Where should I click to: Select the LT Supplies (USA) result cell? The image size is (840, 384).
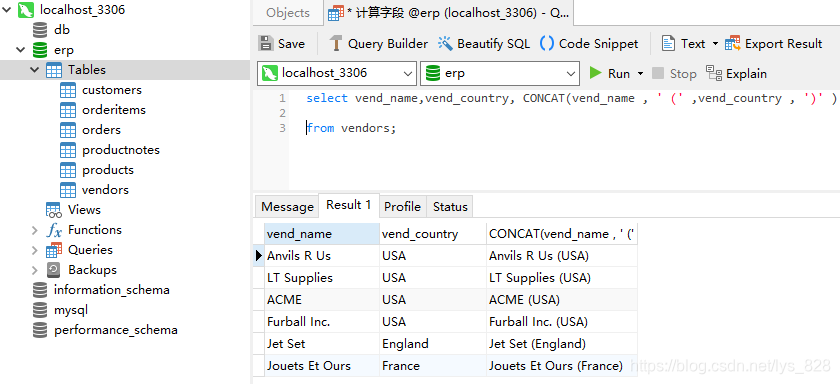click(x=562, y=278)
